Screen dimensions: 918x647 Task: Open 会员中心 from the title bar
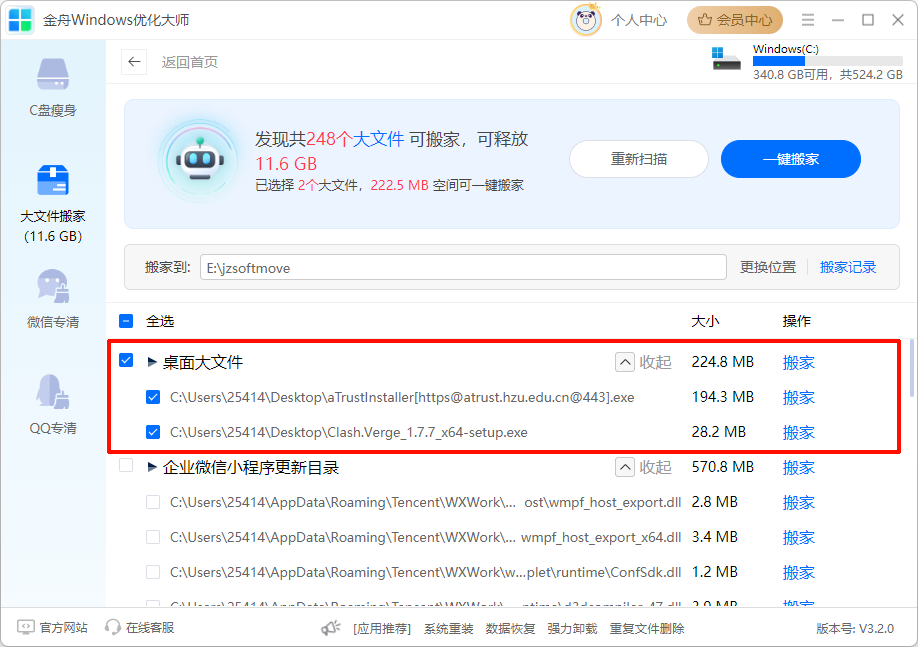[x=734, y=19]
